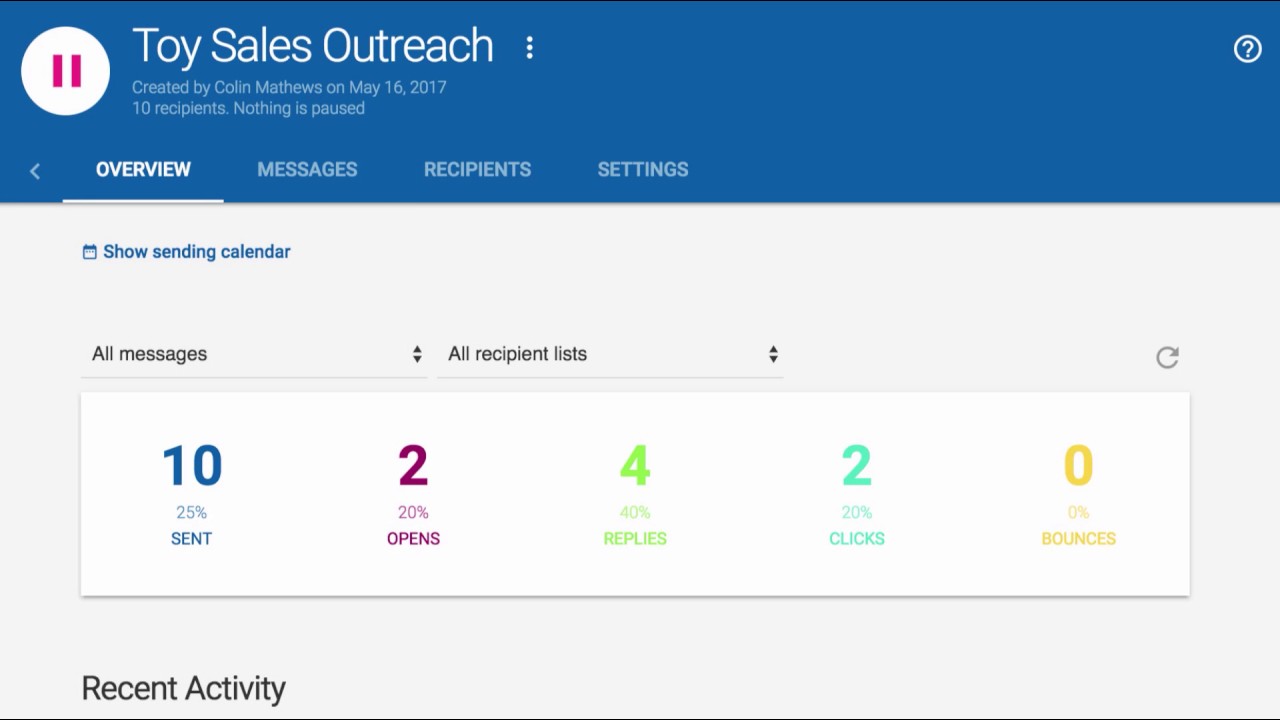Screen dimensions: 1280x720
Task: Go to the Recipients tab
Action: coord(477,170)
